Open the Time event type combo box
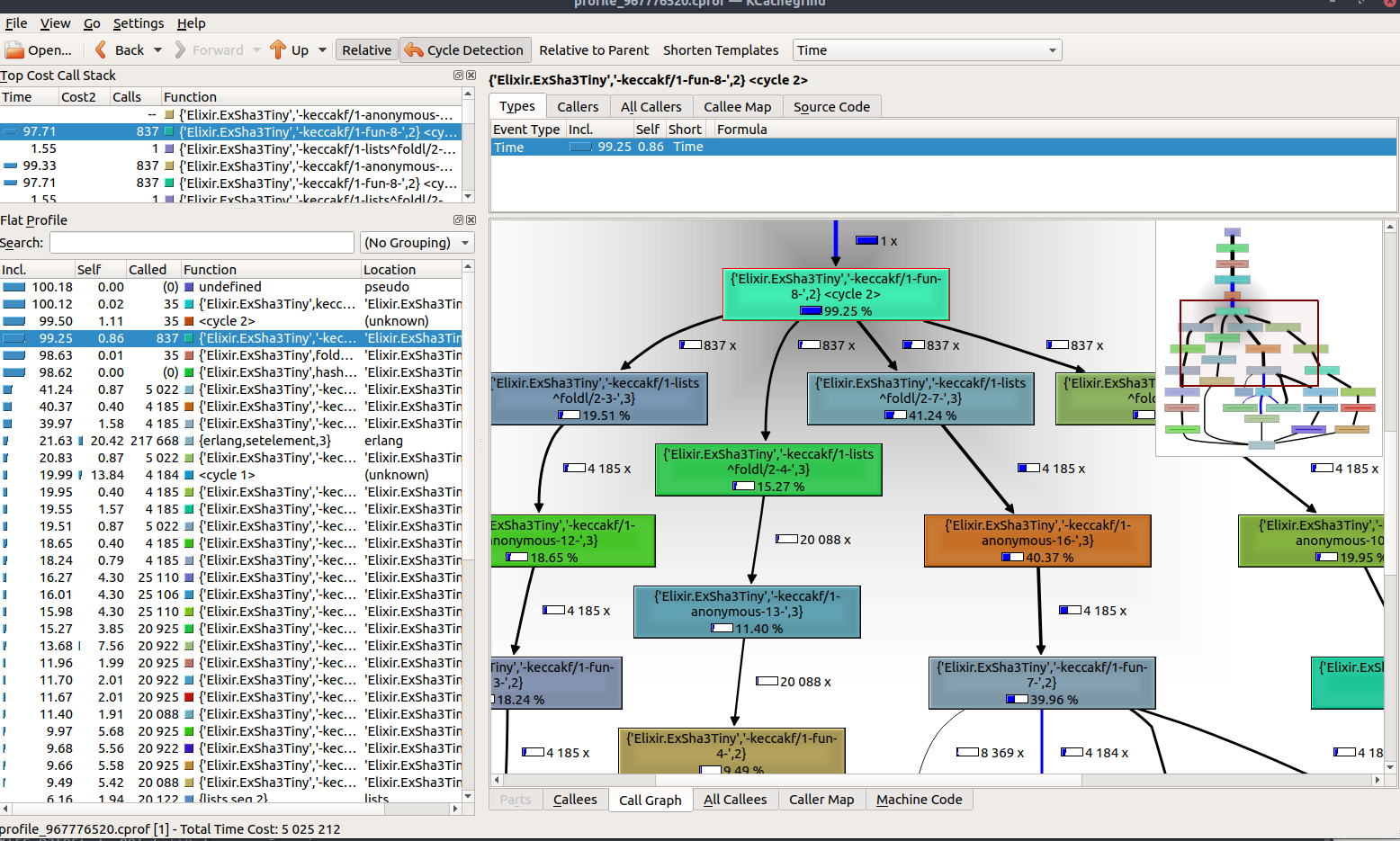The width and height of the screenshot is (1400, 841). [927, 50]
